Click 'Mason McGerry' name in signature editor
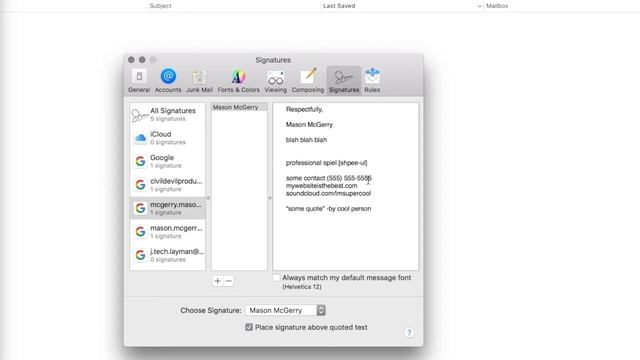Screen dimensions: 640x360 click(x=309, y=124)
